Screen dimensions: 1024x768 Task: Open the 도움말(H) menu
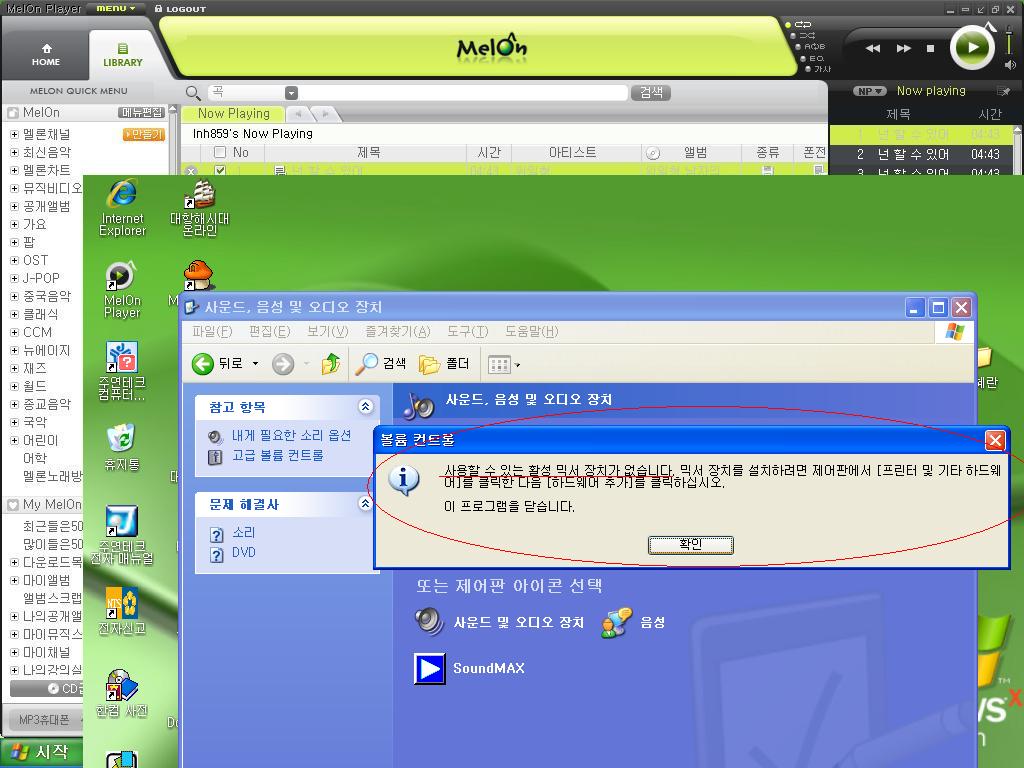tap(532, 332)
